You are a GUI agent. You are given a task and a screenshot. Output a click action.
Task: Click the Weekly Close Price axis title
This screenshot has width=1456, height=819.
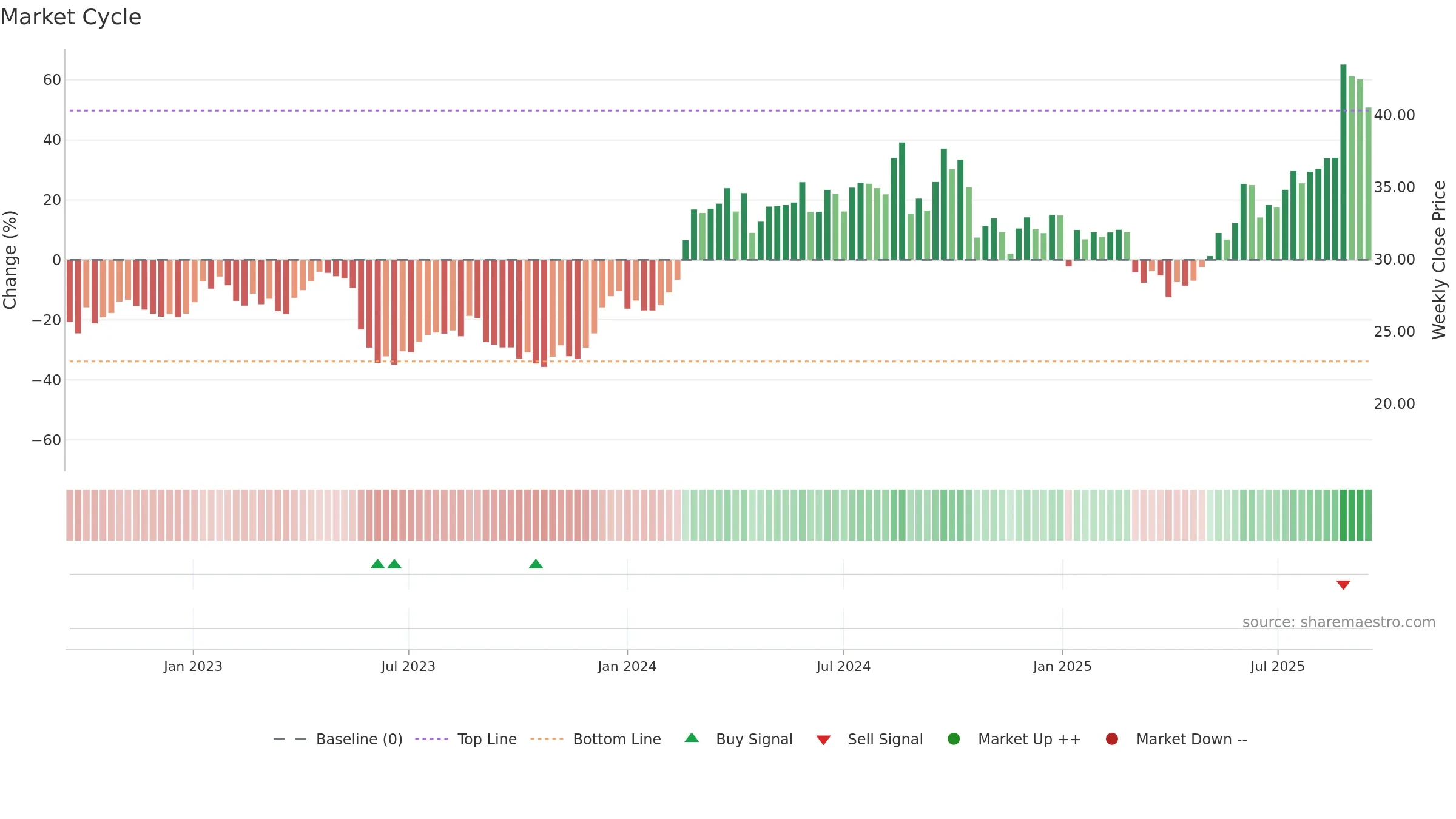tap(1439, 260)
